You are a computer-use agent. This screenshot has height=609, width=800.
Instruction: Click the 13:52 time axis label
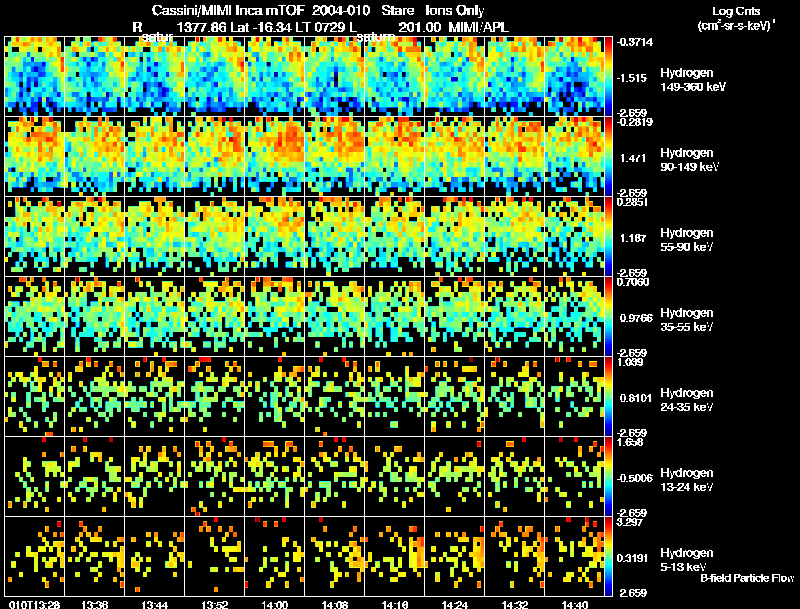214,605
